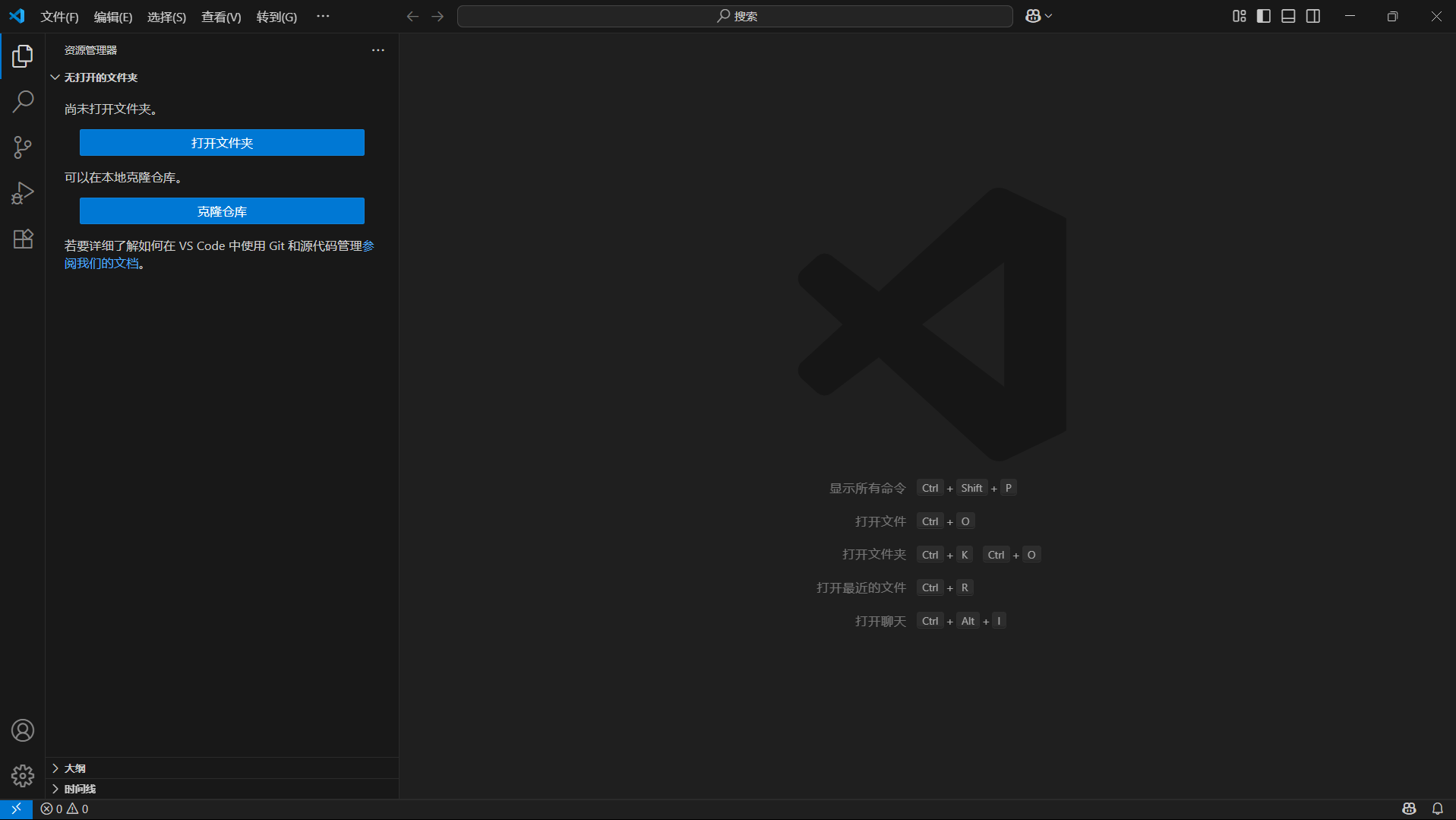Open notifications bell in status bar
1456x820 pixels.
point(1438,809)
